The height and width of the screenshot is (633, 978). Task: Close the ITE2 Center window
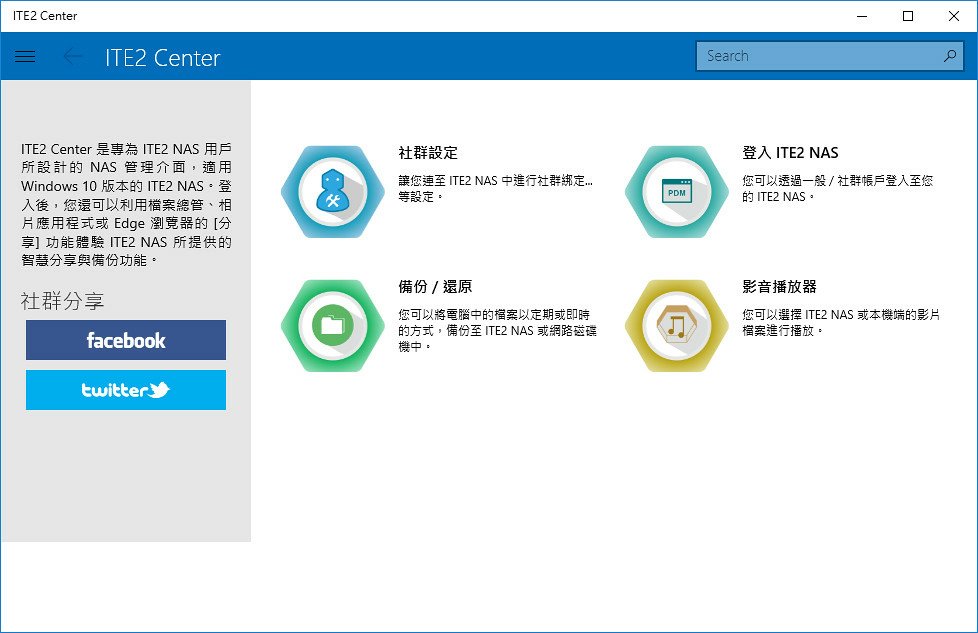tap(954, 16)
